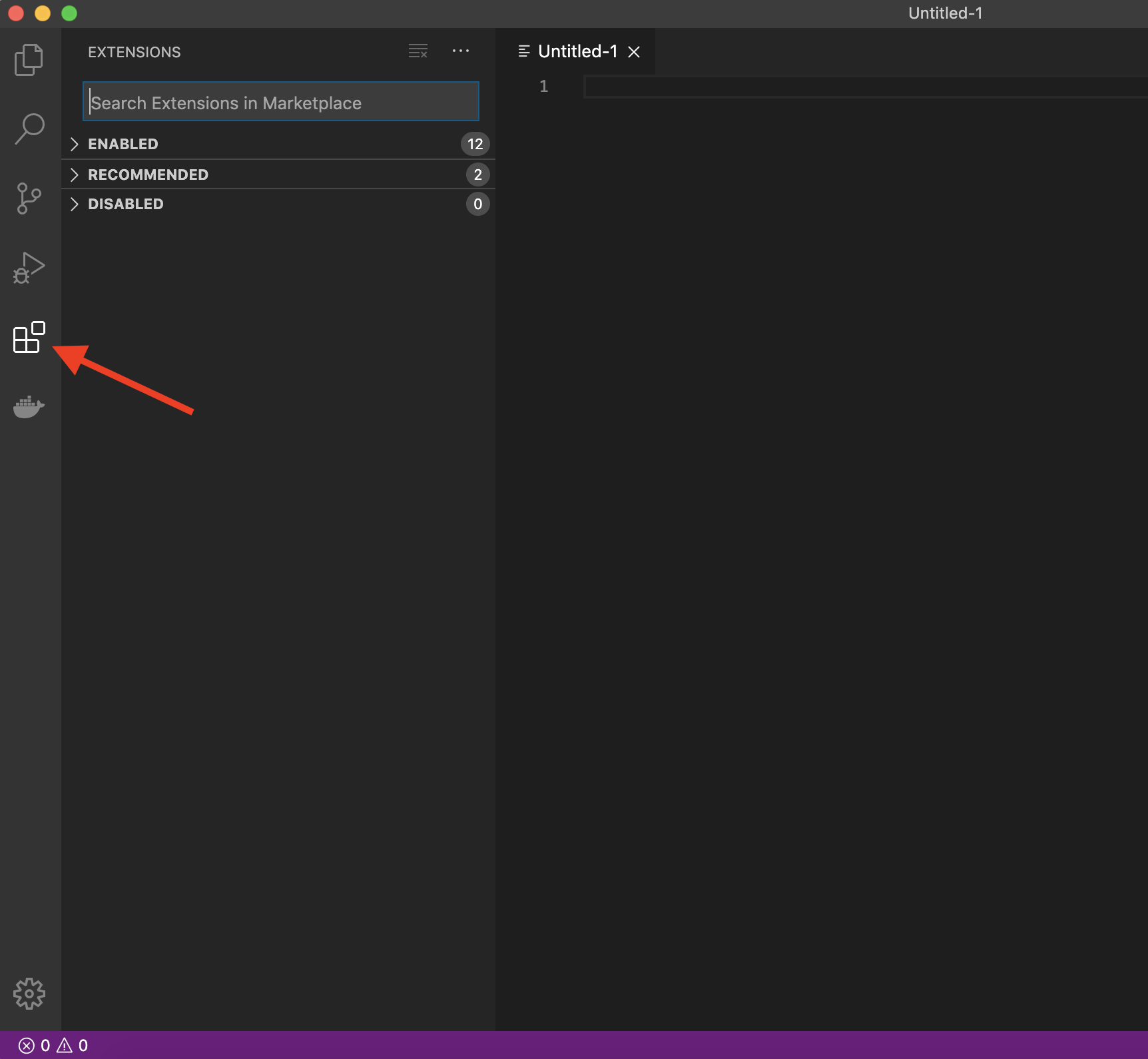Open the Manage gear menu
This screenshot has height=1059, width=1148.
[29, 994]
